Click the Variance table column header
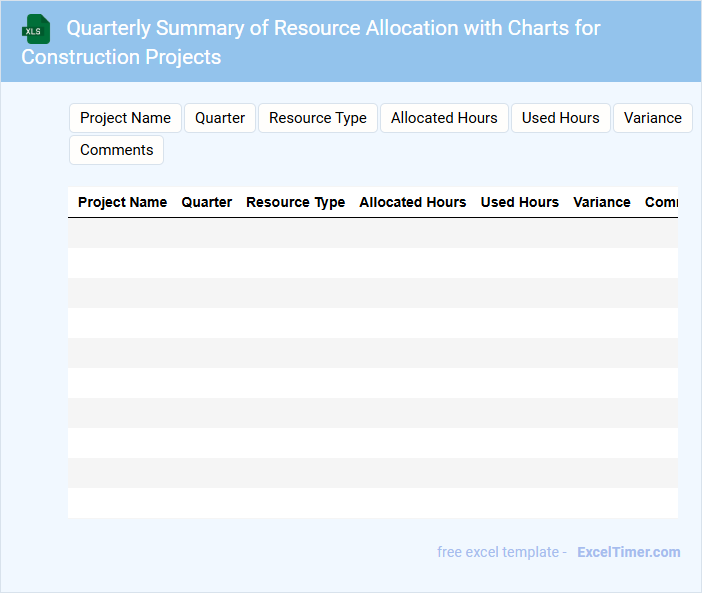This screenshot has width=702, height=593. tap(602, 202)
